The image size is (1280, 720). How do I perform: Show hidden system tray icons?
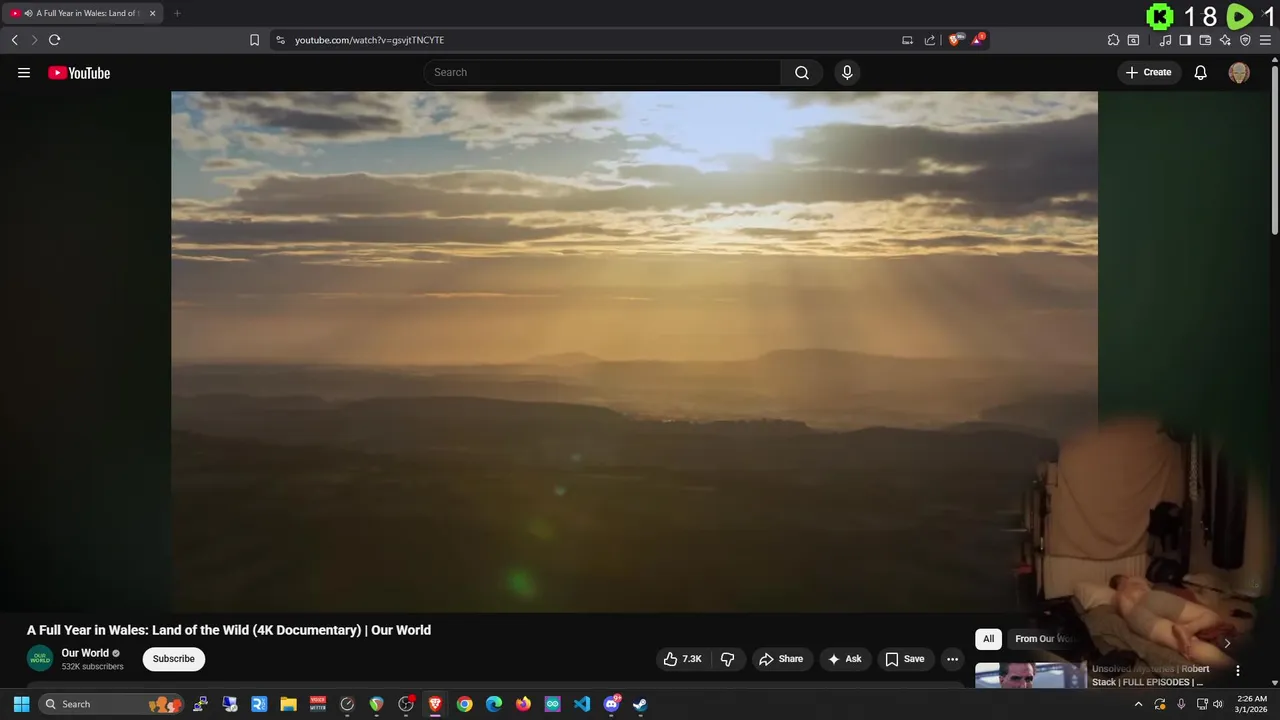(x=1138, y=704)
